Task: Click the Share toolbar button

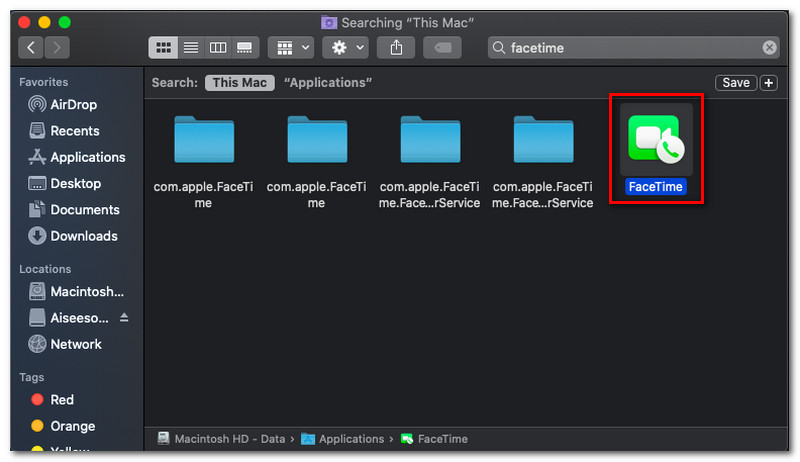Action: tap(396, 48)
